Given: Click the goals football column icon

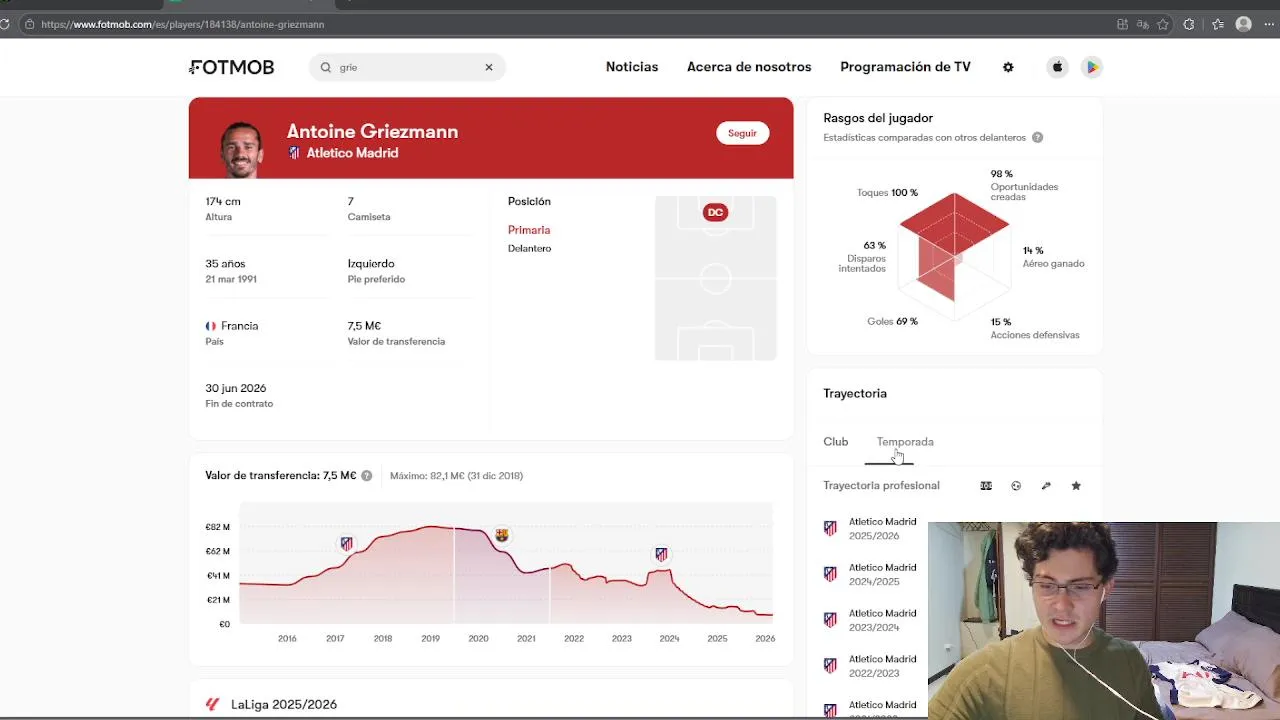Looking at the screenshot, I should pyautogui.click(x=1016, y=486).
